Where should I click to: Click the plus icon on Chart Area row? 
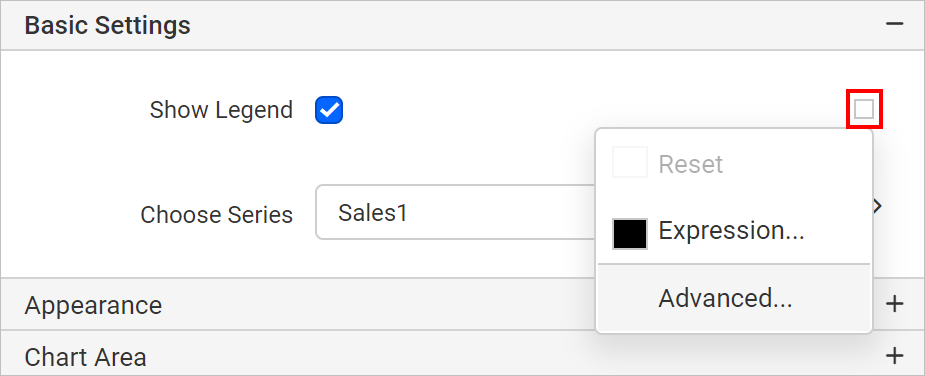(894, 355)
